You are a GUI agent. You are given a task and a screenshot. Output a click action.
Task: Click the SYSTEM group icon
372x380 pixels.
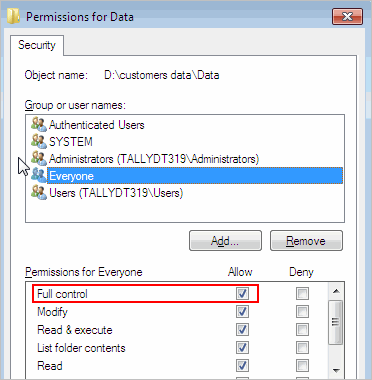[39, 142]
